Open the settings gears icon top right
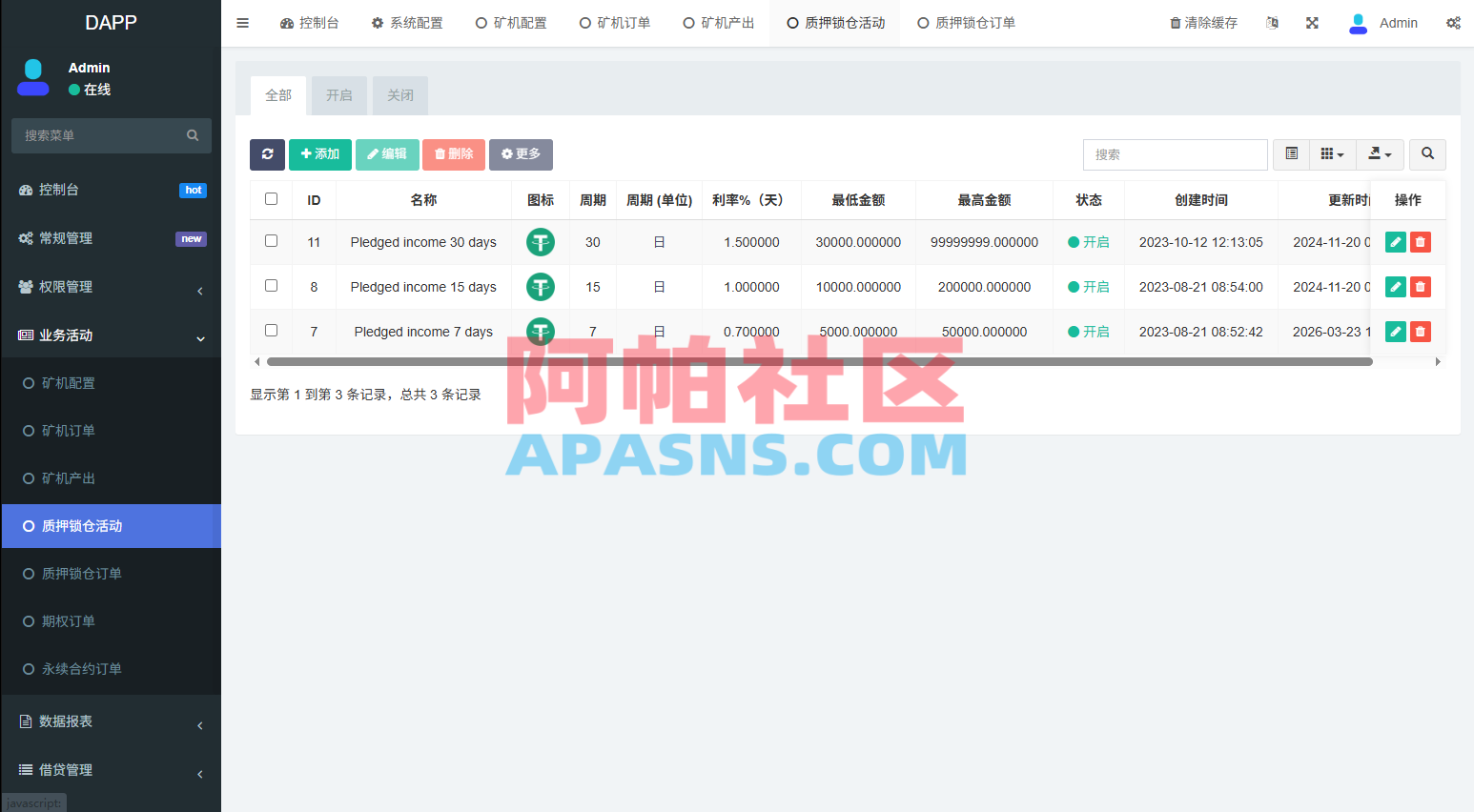 pos(1453,23)
